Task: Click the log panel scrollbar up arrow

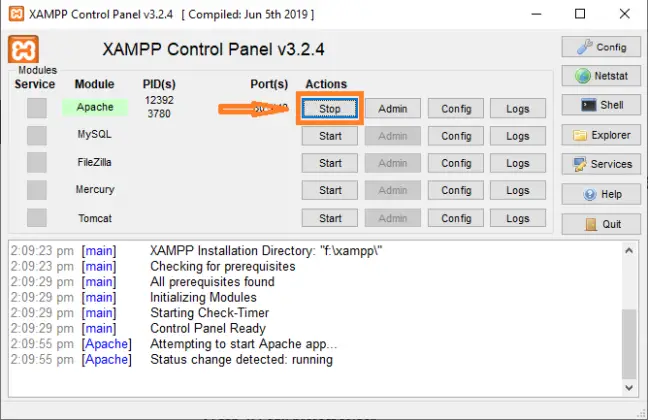Action: [x=629, y=251]
